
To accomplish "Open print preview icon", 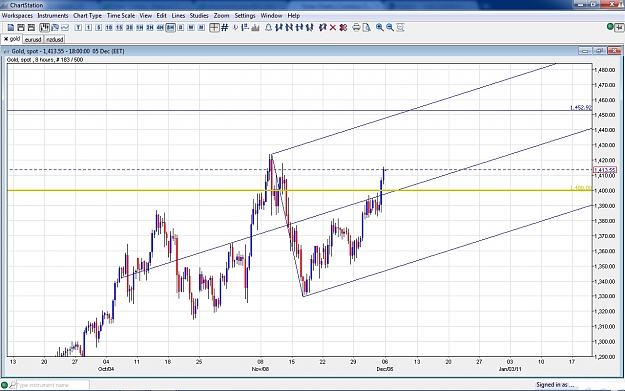I will click(x=367, y=28).
